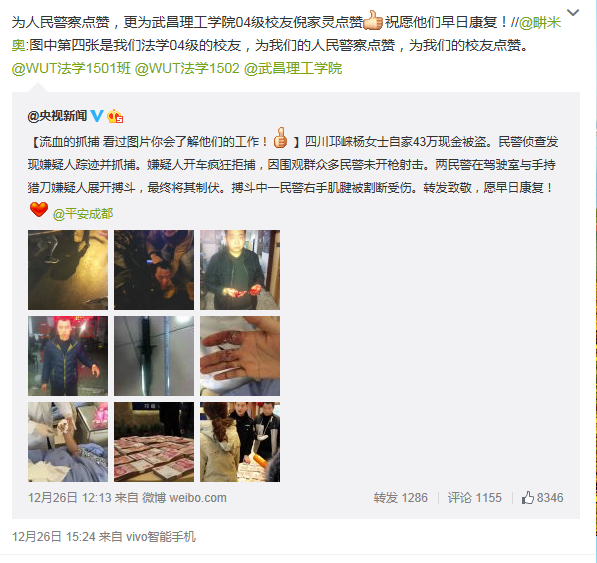
Task: Open the knife photo thumbnail
Action: (154, 356)
